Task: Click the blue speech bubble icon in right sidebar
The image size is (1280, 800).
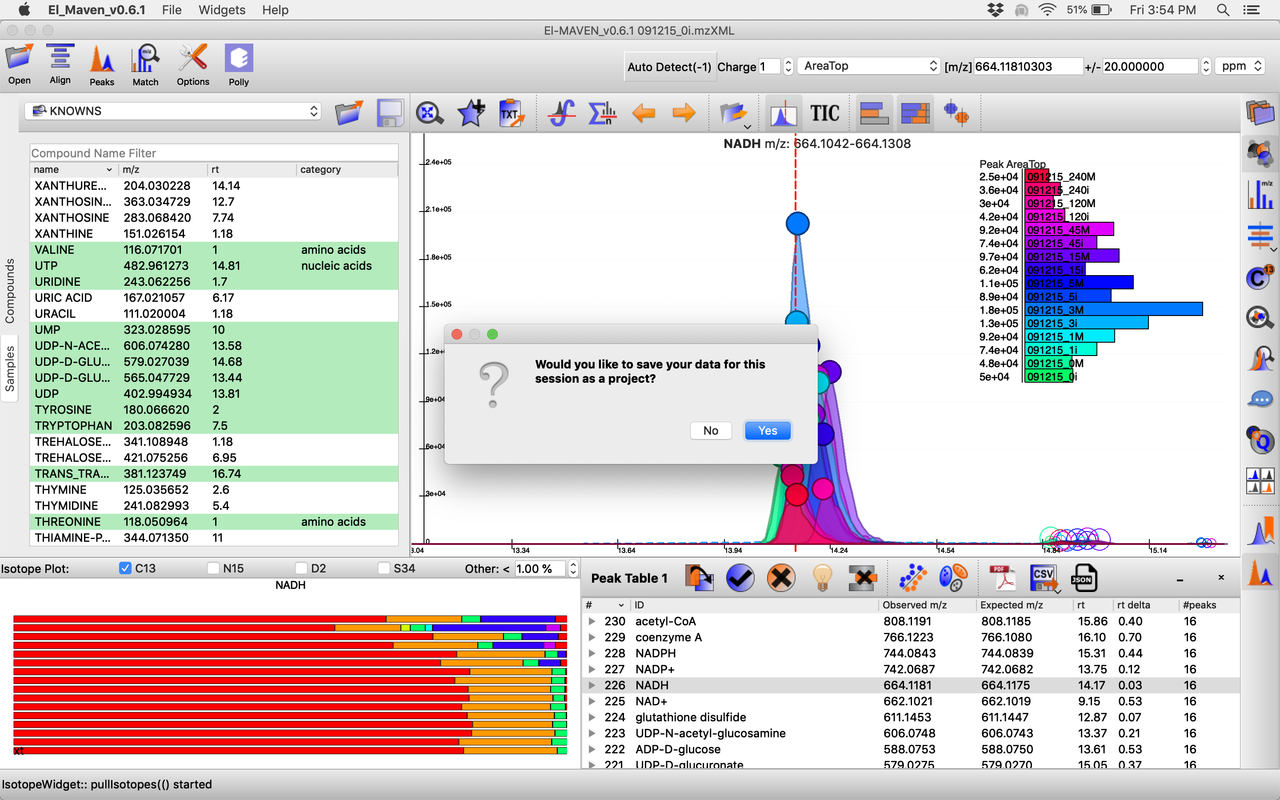Action: tap(1260, 399)
